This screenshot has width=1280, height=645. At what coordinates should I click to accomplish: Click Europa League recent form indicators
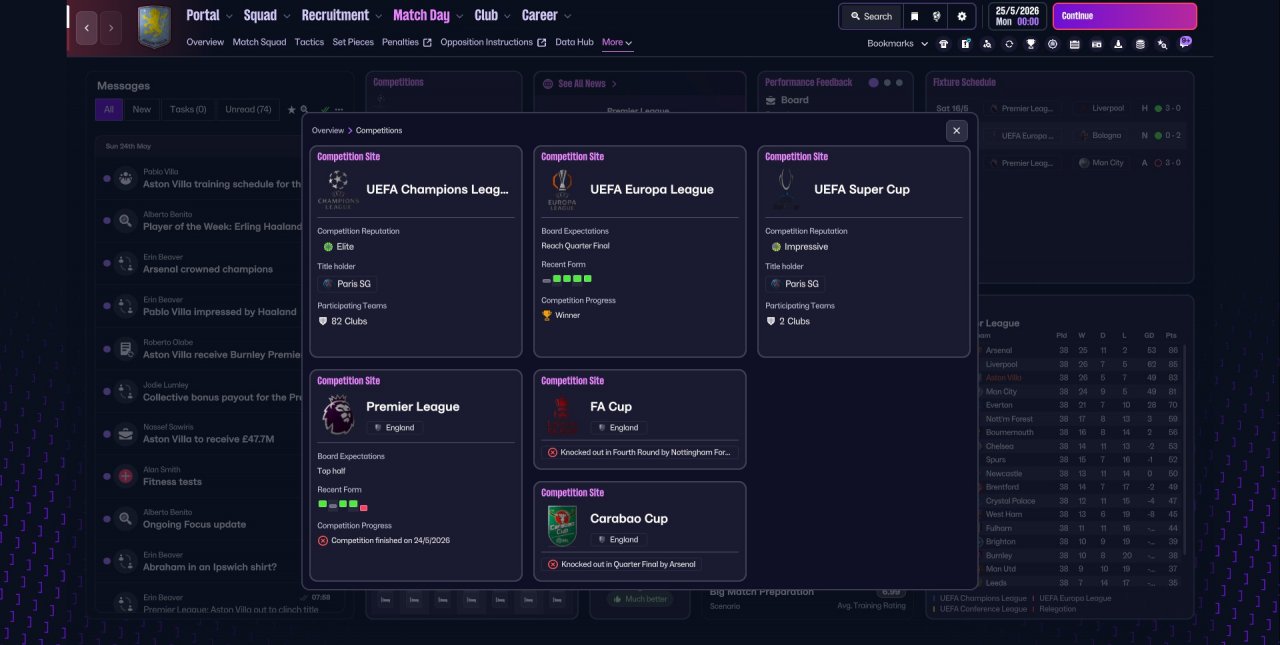click(x=567, y=279)
